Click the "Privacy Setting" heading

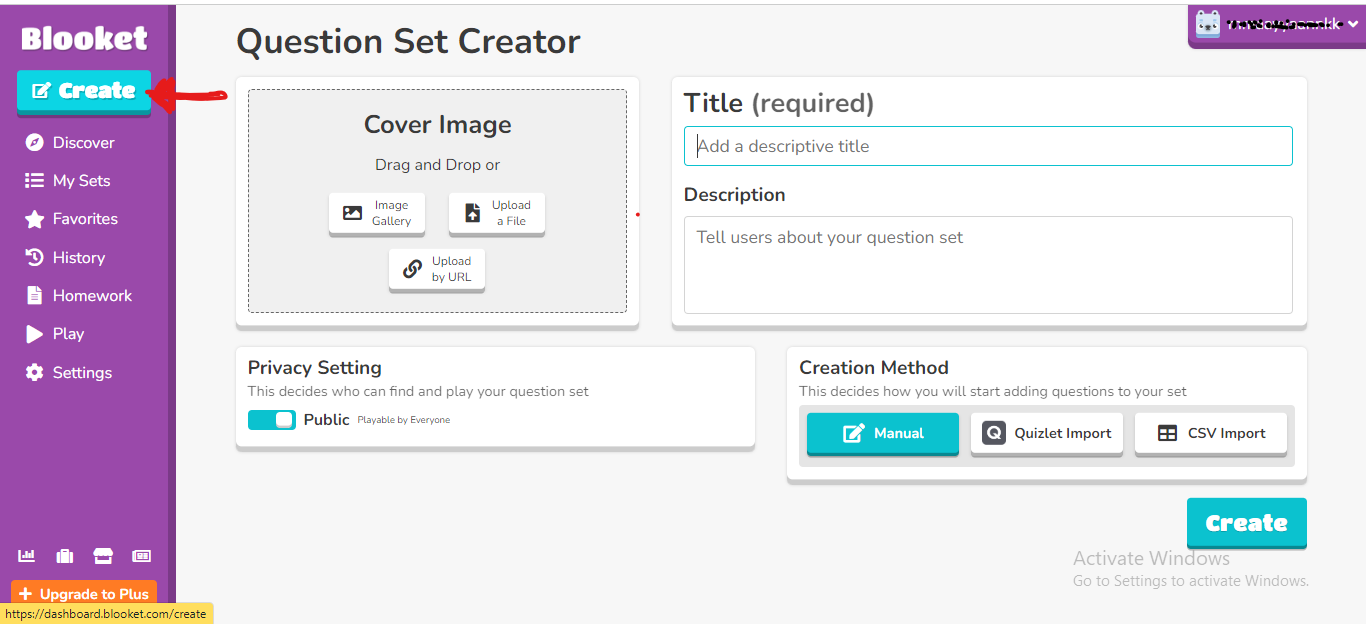[315, 367]
